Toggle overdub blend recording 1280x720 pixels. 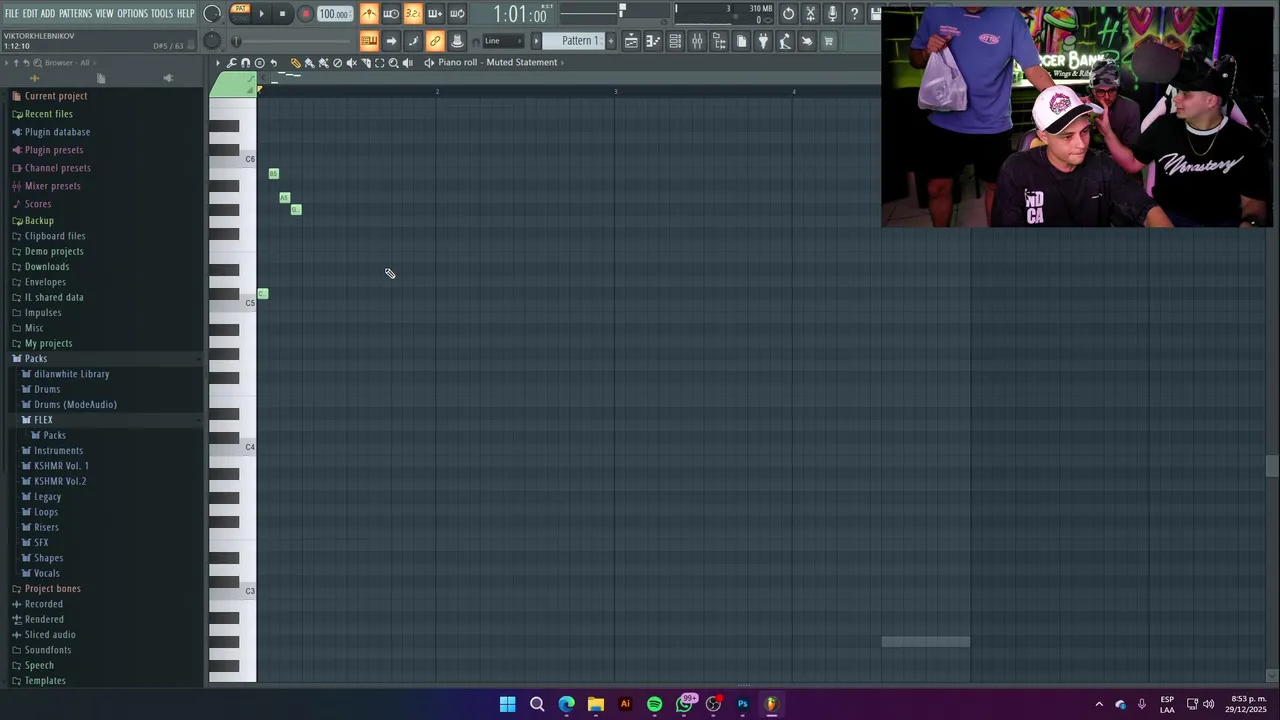coord(435,14)
